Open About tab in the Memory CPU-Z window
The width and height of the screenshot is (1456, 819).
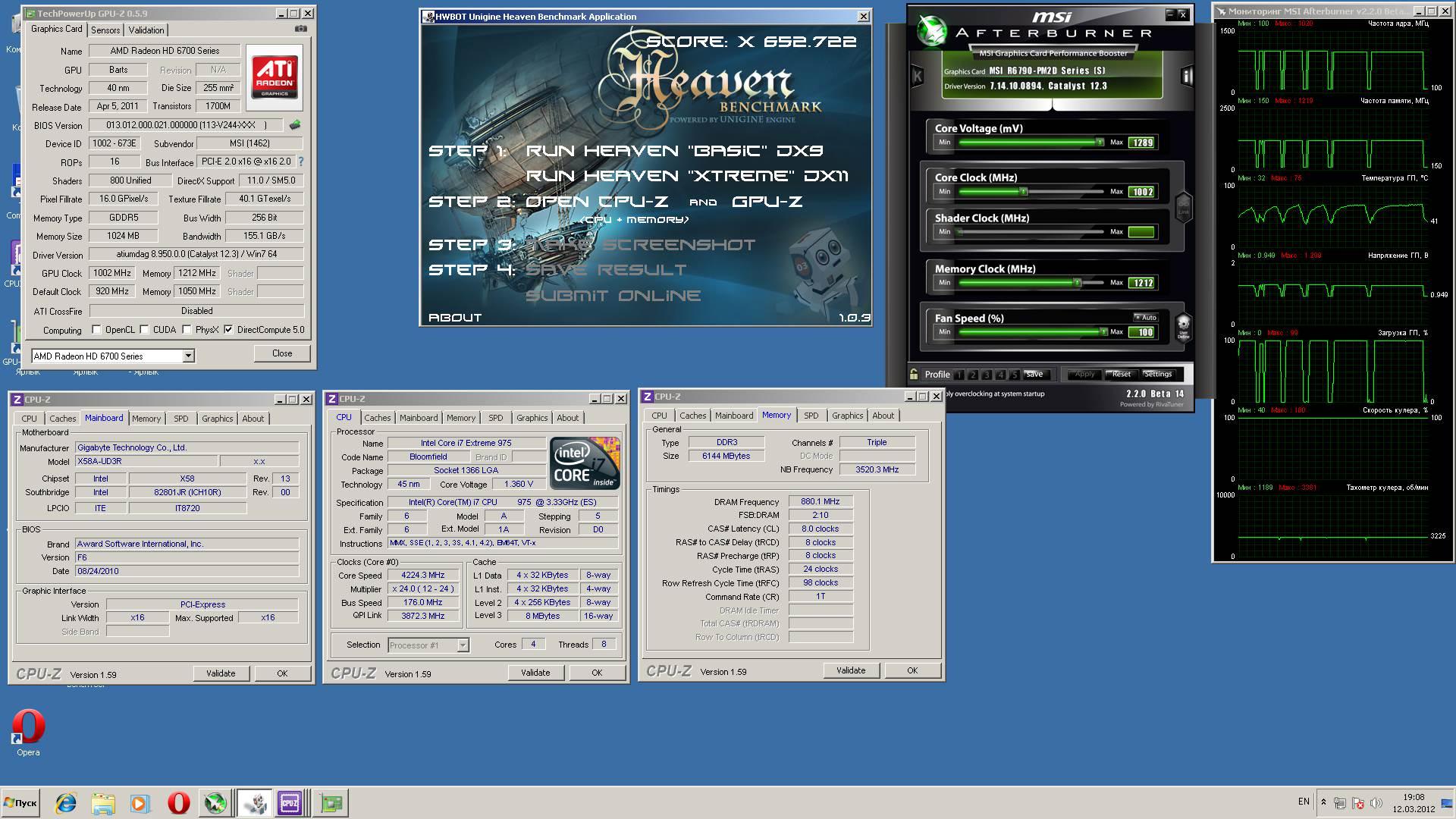point(883,416)
